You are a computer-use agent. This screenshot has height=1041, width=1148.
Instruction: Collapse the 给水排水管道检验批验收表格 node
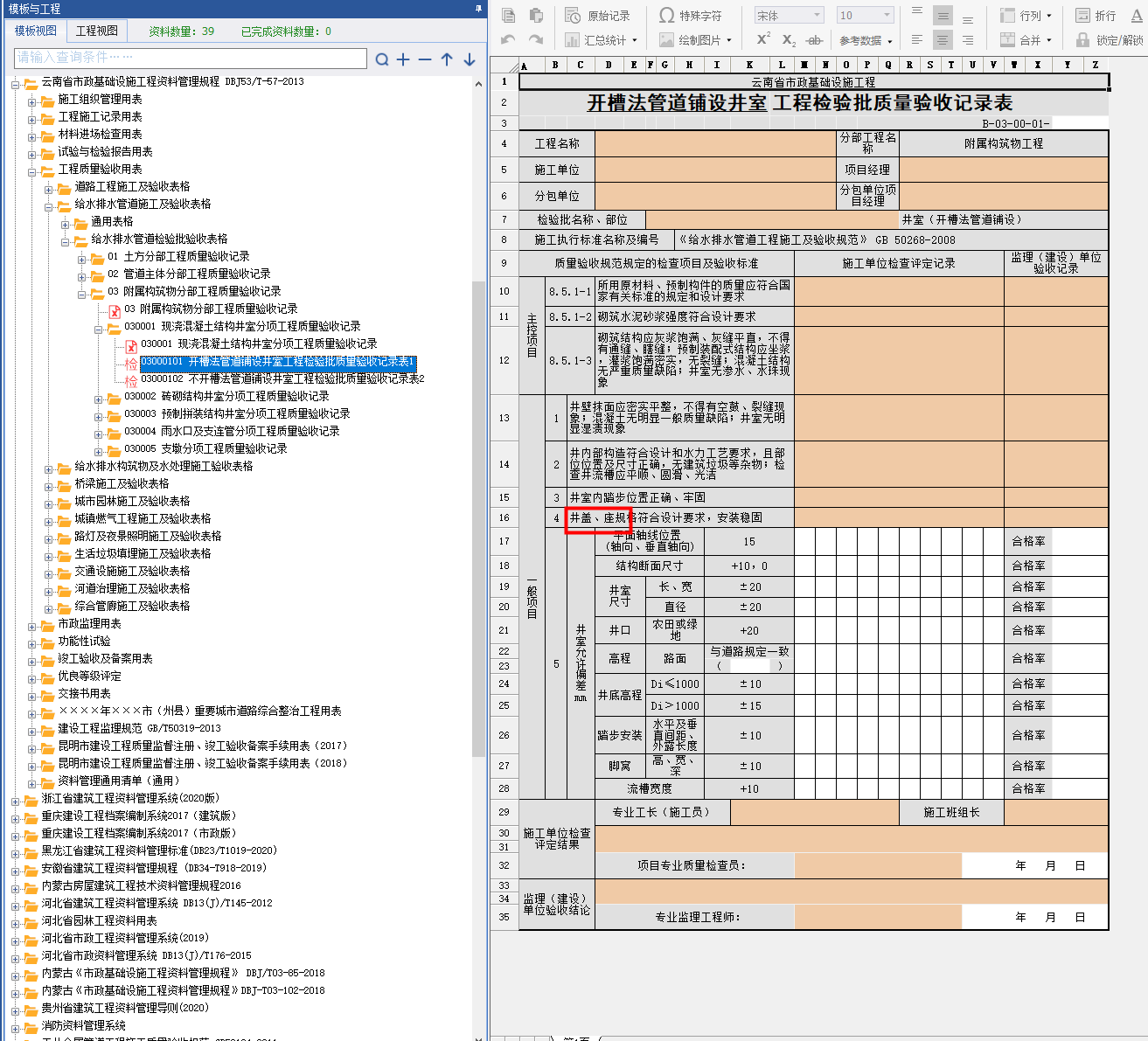point(65,241)
